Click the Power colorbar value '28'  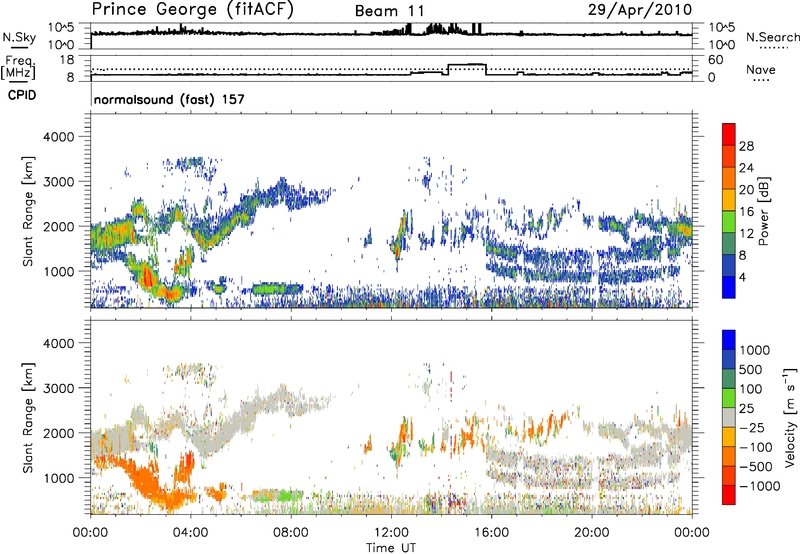coord(746,146)
